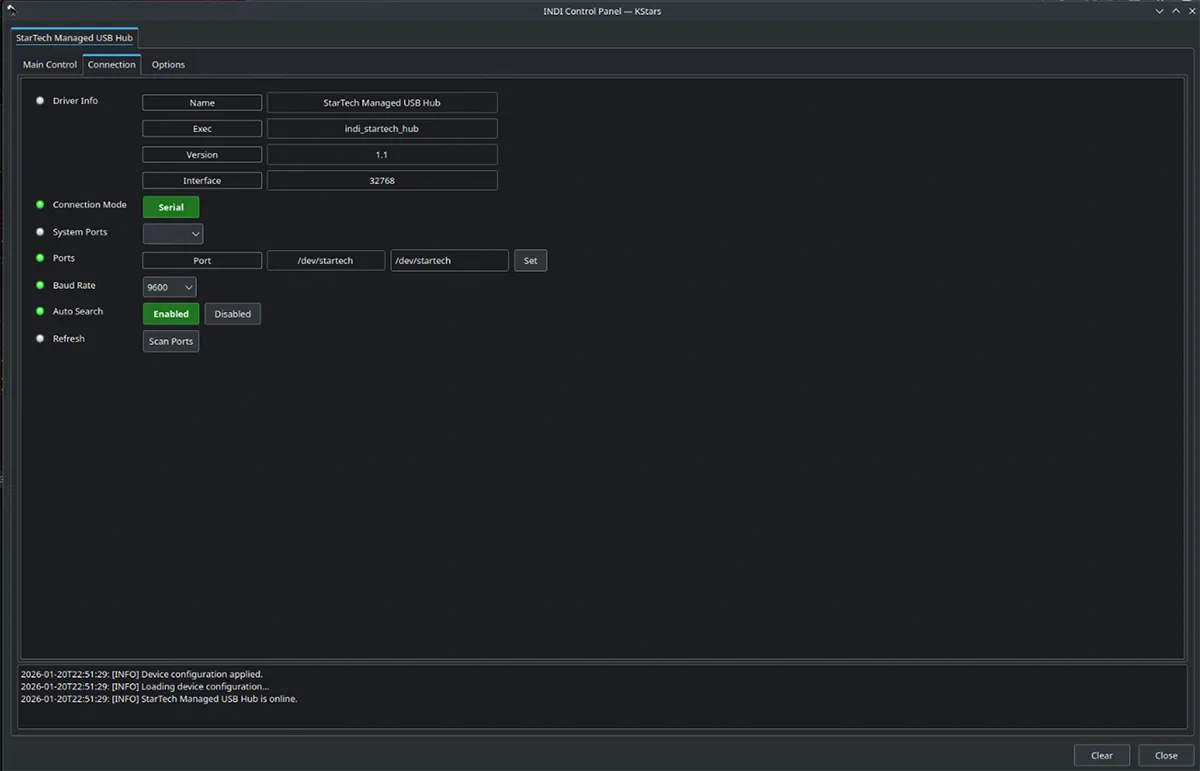Toggle the Serial connection mode
Screen dimensions: 1200x771
(x=171, y=207)
